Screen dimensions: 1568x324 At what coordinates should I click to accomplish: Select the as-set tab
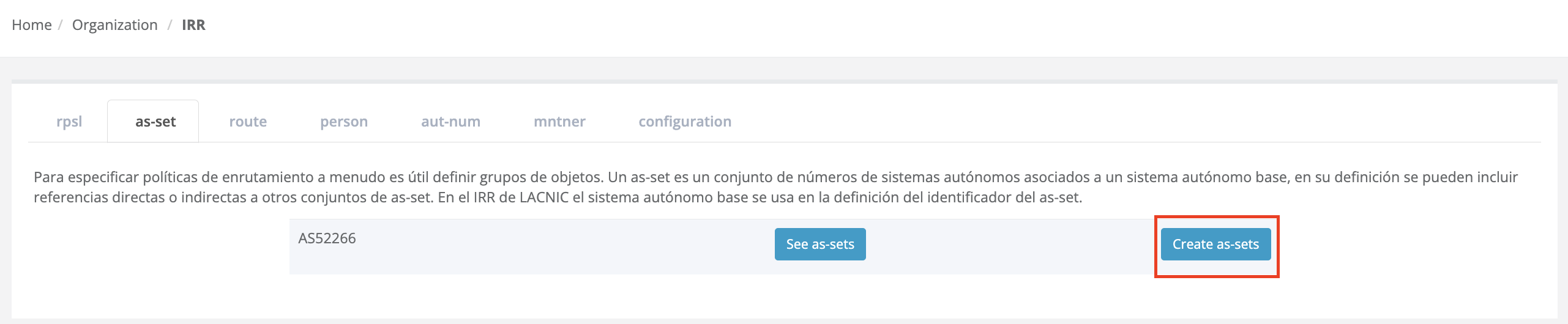tap(155, 122)
